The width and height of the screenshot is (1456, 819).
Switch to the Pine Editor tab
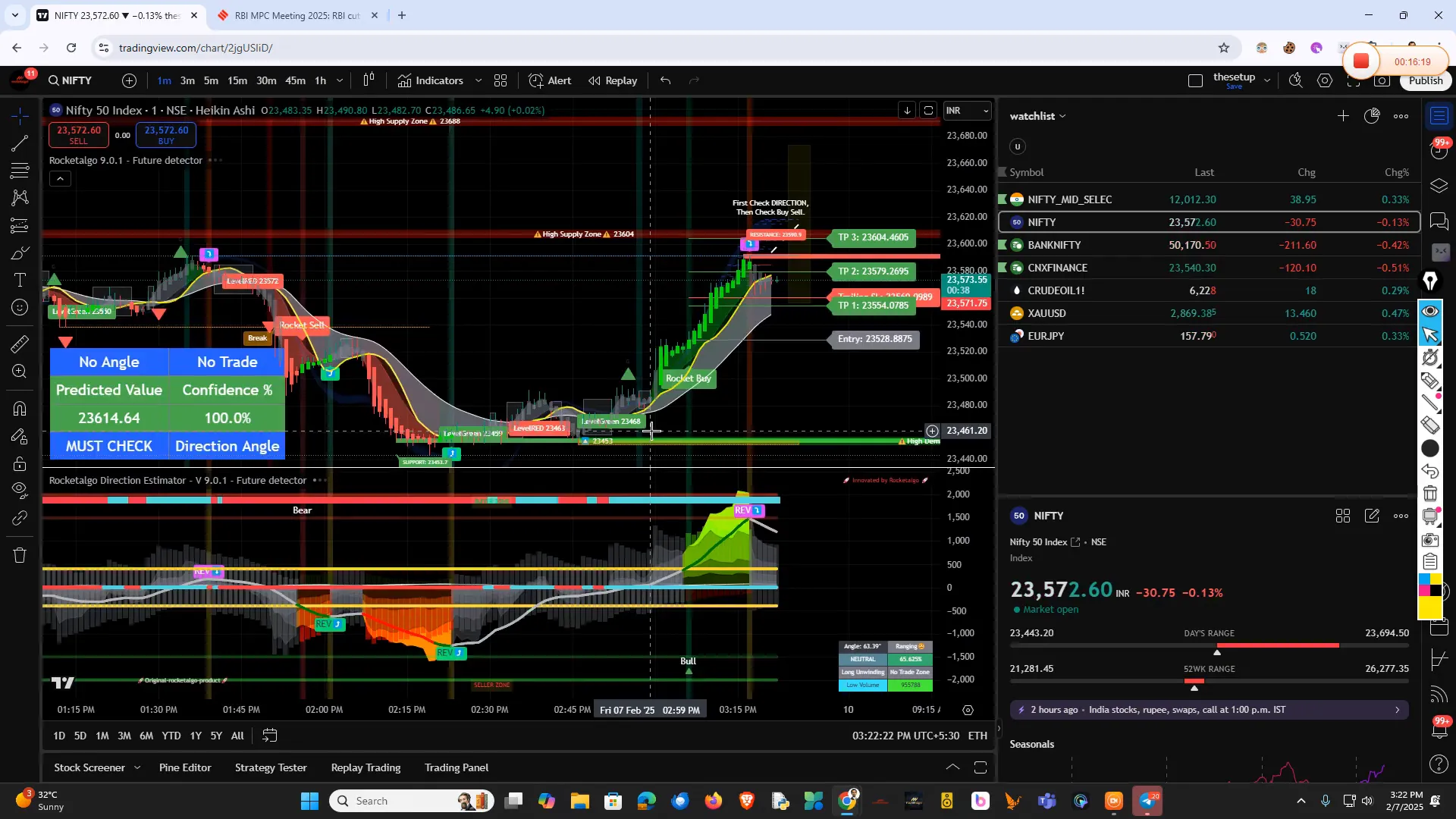tap(184, 767)
